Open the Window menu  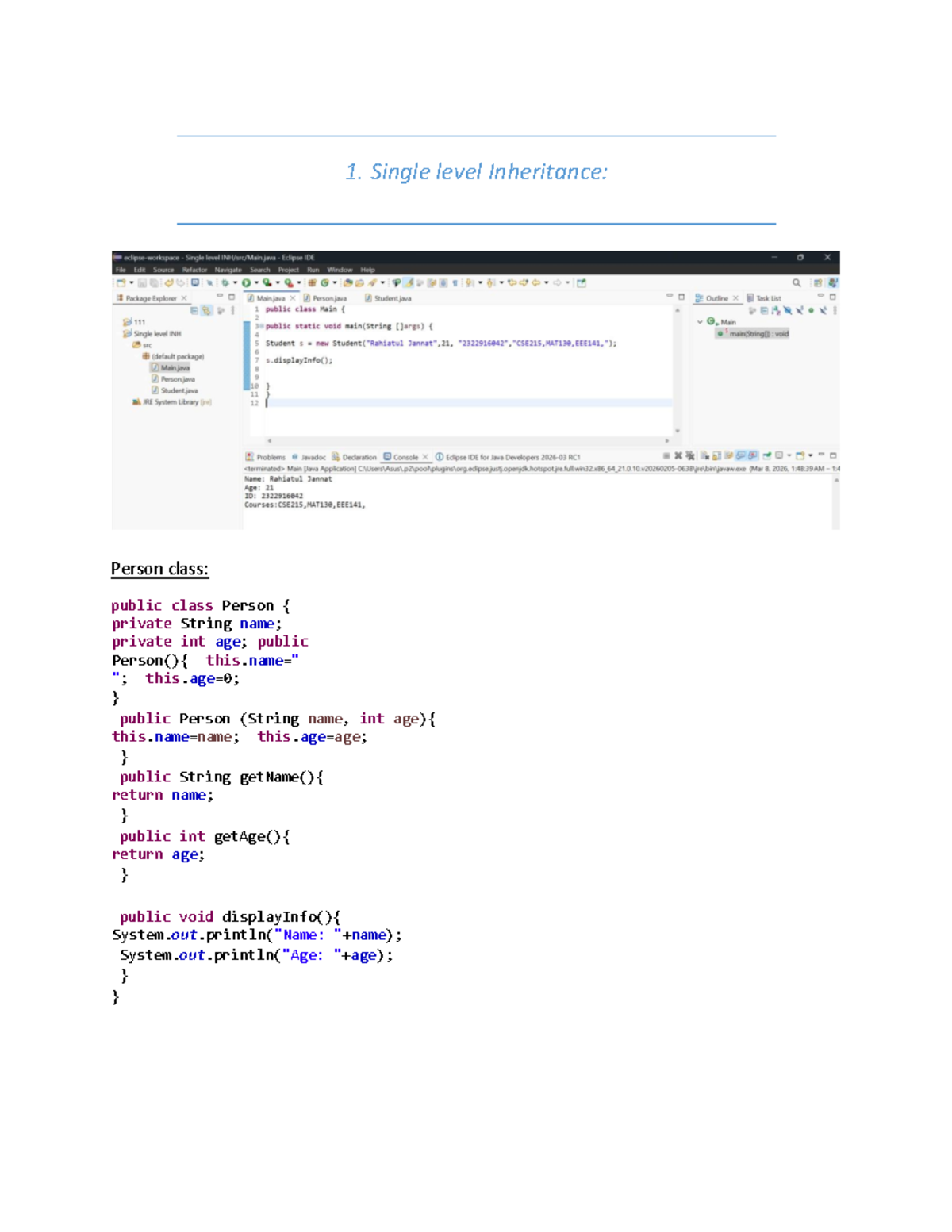[340, 269]
